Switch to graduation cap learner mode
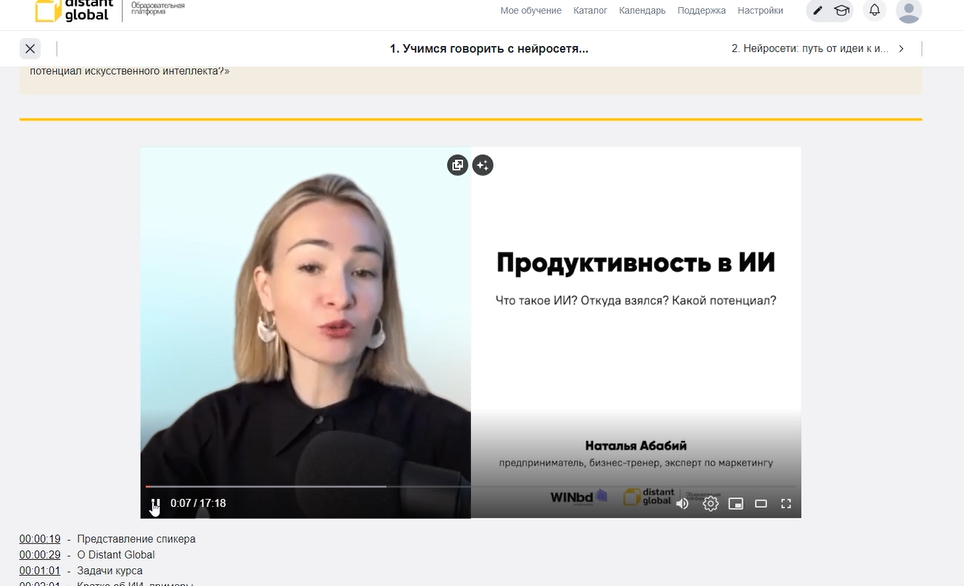The width and height of the screenshot is (964, 586). [842, 10]
